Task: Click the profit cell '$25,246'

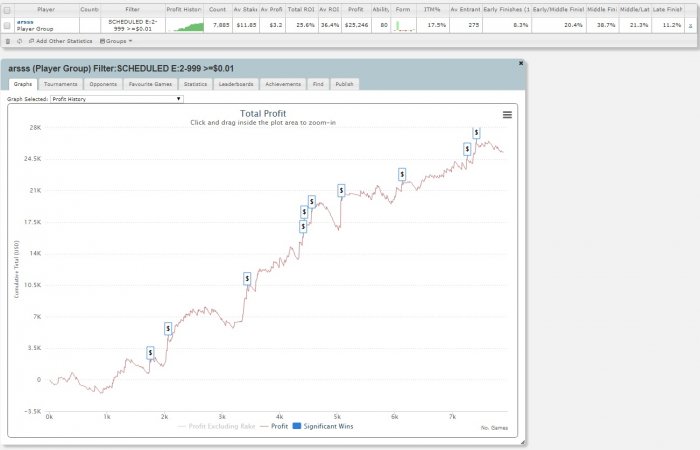Action: pyautogui.click(x=356, y=25)
